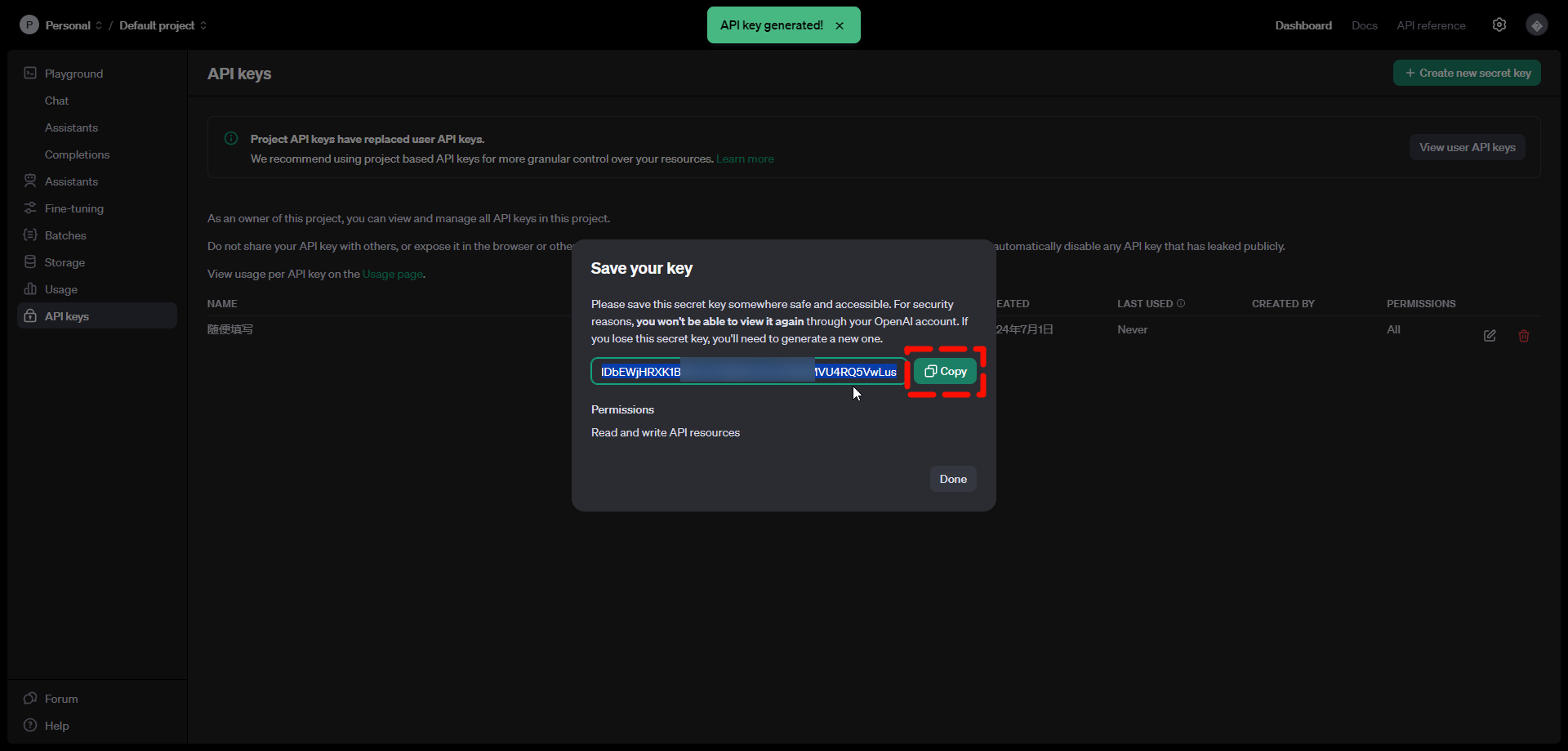Click Done to close the dialog
1568x751 pixels.
click(x=953, y=478)
